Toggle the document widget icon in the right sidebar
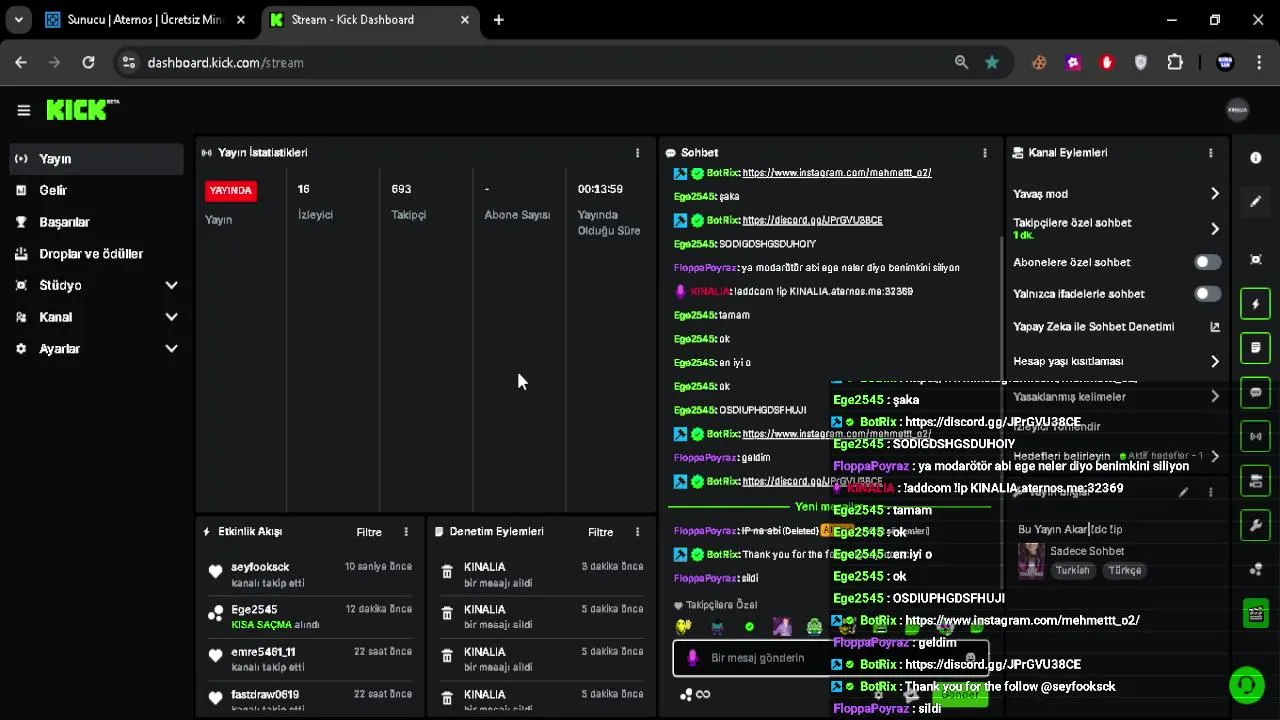The height and width of the screenshot is (720, 1280). coord(1256,348)
